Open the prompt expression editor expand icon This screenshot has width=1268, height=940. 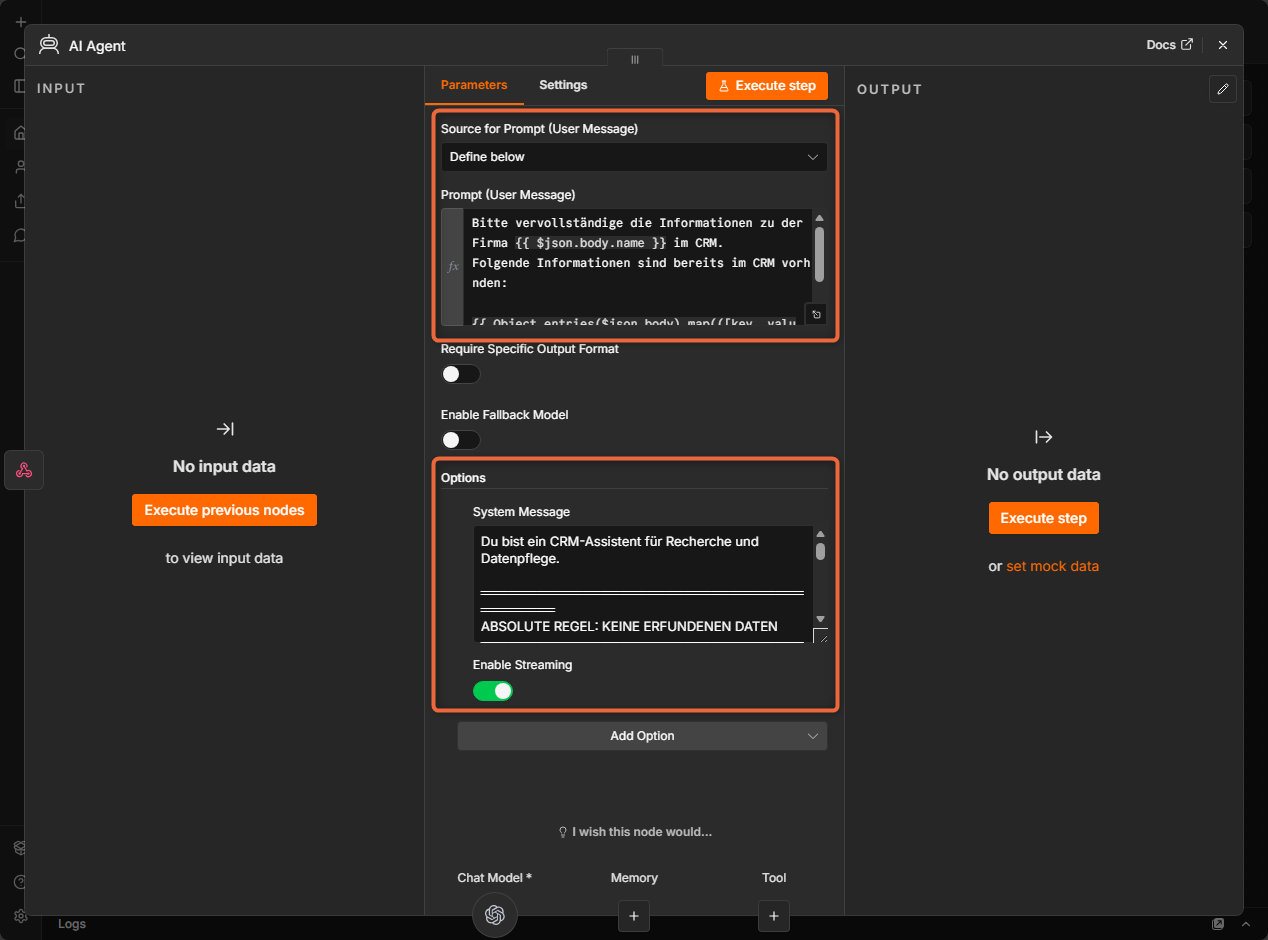coord(816,314)
